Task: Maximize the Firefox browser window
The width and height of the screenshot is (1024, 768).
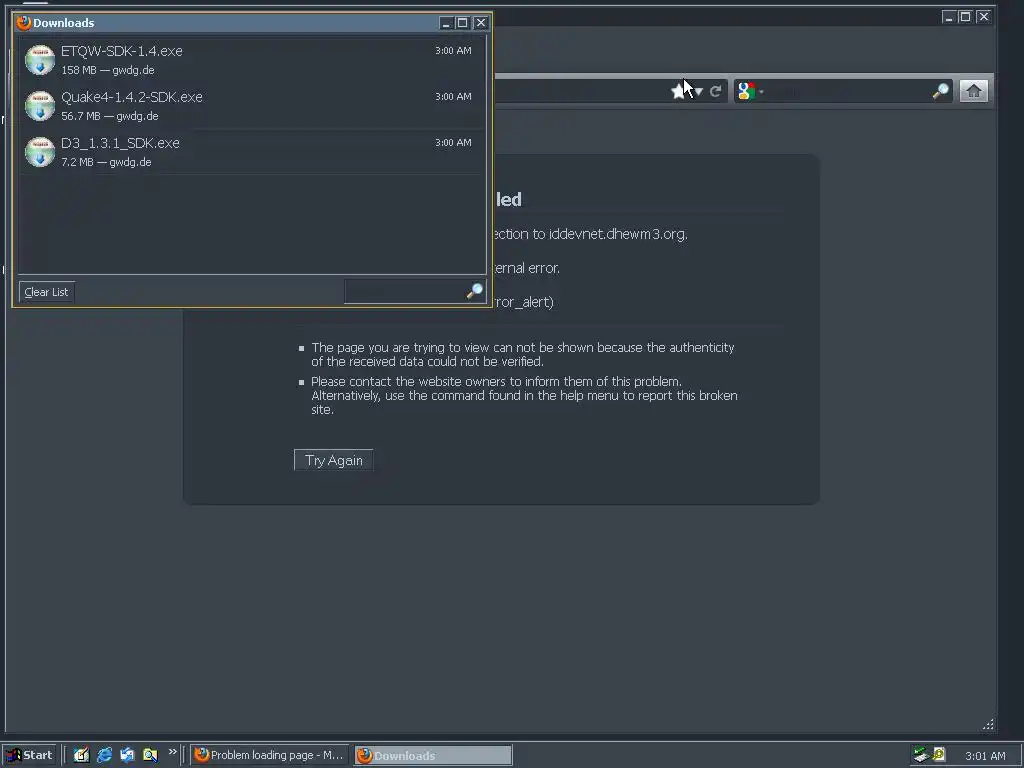Action: click(x=965, y=17)
